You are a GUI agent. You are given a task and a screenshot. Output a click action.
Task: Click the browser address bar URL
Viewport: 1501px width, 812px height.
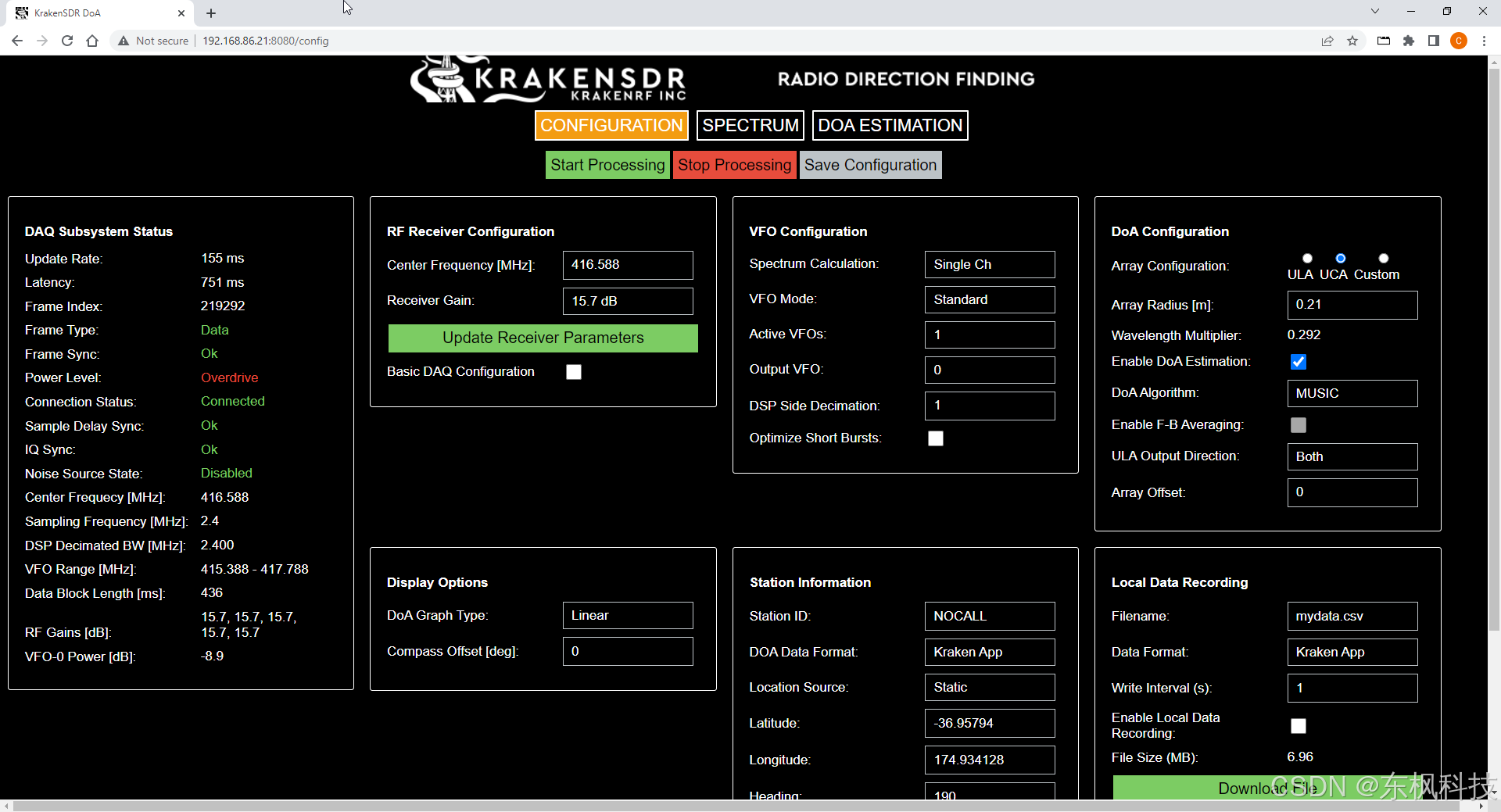266,41
